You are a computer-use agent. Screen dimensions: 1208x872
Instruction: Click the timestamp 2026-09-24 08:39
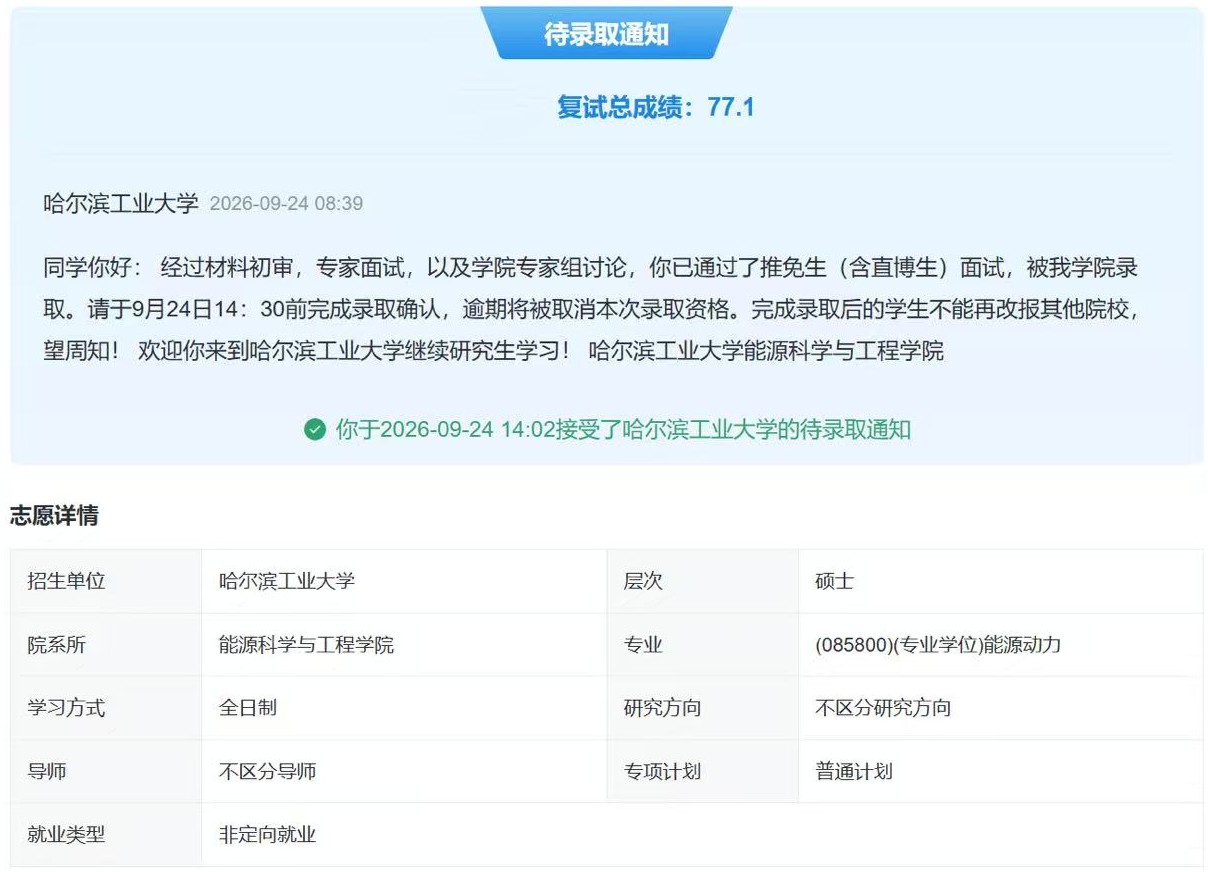(x=286, y=204)
